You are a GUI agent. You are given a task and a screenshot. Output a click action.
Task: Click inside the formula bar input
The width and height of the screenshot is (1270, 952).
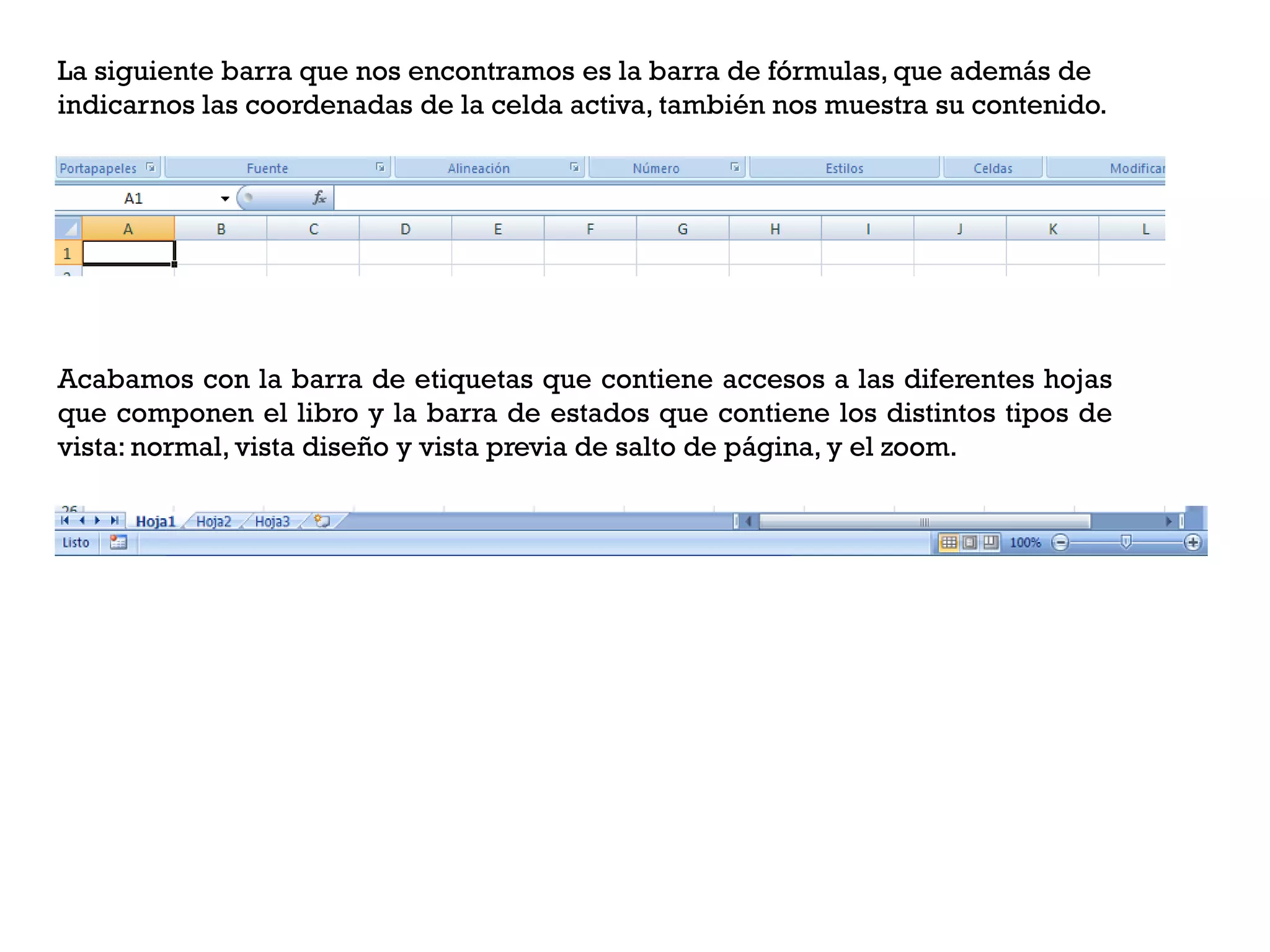coord(750,198)
